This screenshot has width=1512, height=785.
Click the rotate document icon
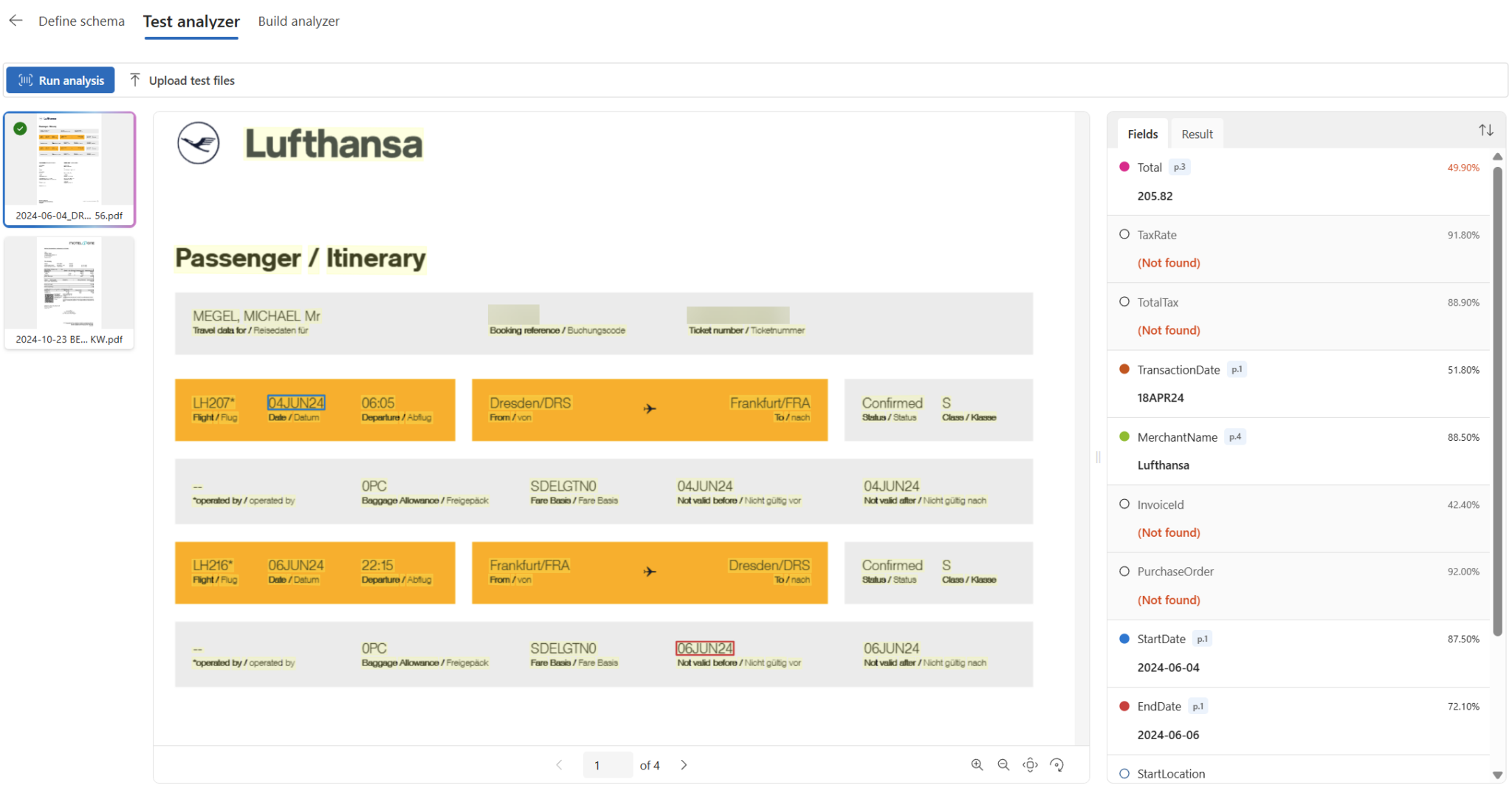pos(1057,765)
